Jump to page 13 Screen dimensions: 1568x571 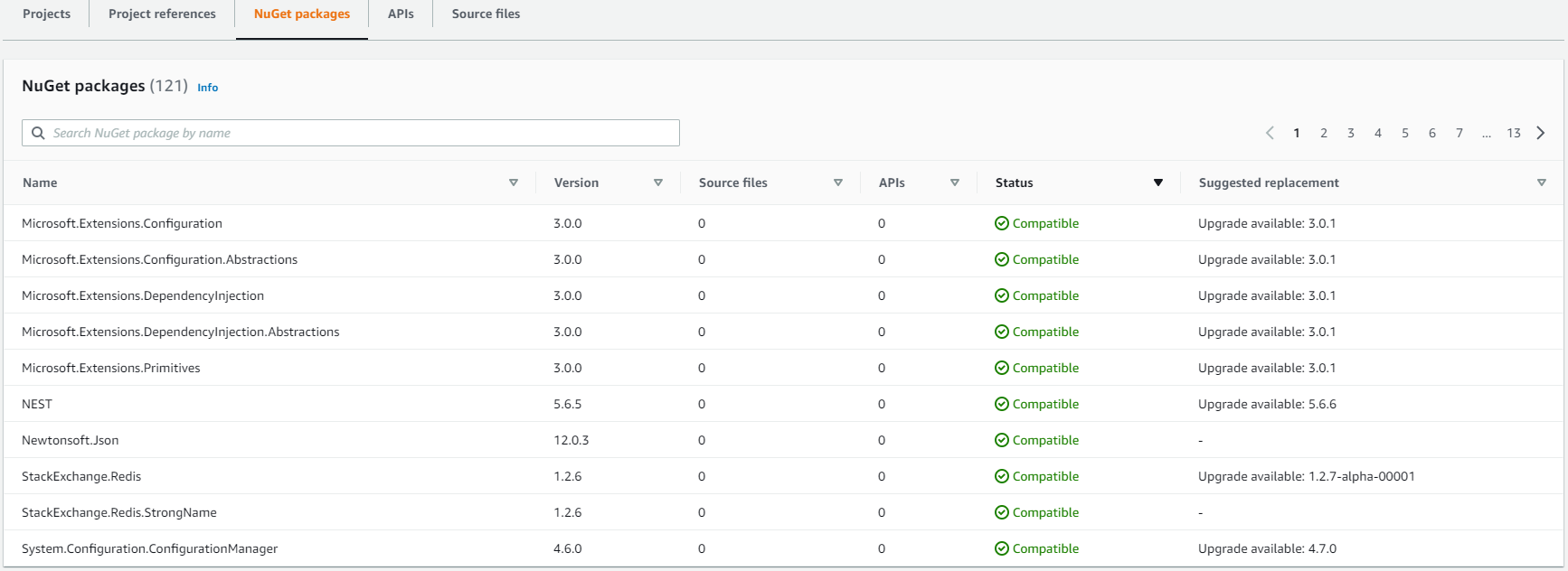point(1514,133)
